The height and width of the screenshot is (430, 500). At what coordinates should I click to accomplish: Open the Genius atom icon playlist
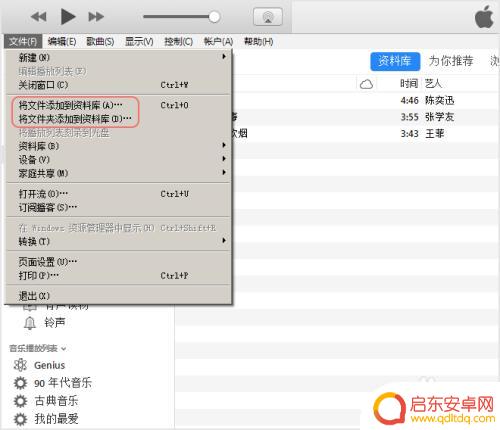click(x=20, y=365)
